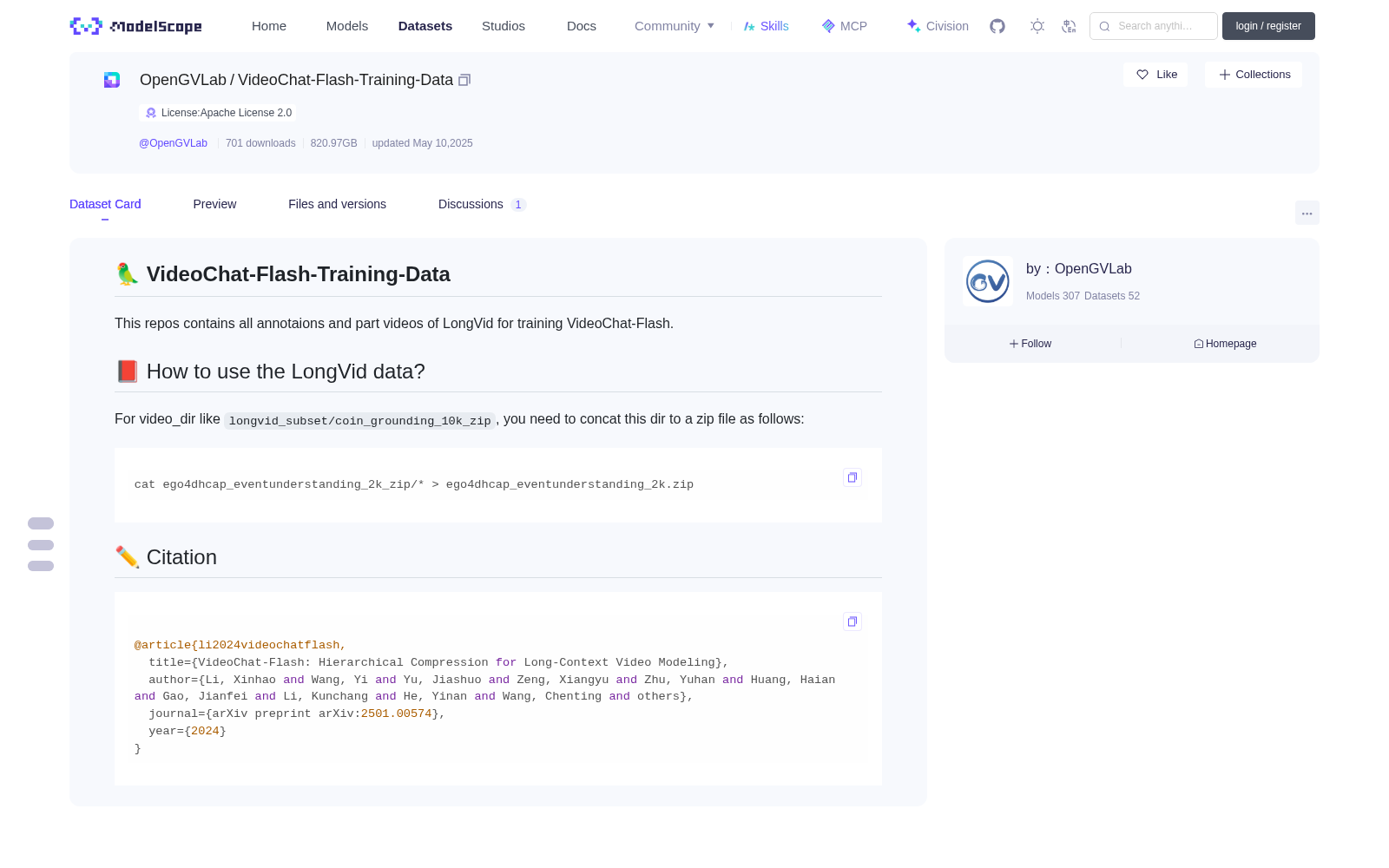Click the middle pill in left floating outline
1389x868 pixels.
[41, 545]
